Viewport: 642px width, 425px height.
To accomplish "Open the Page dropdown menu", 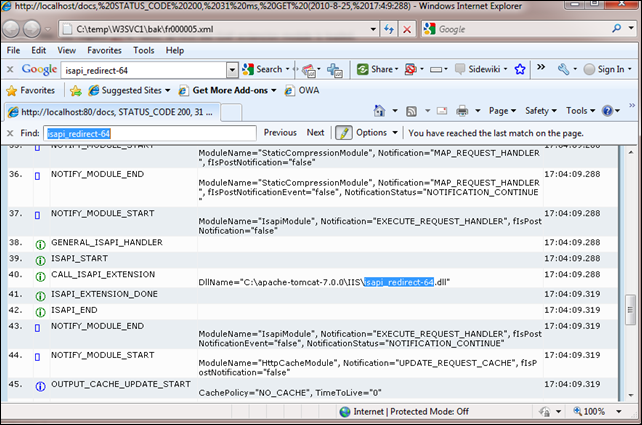I will point(502,111).
